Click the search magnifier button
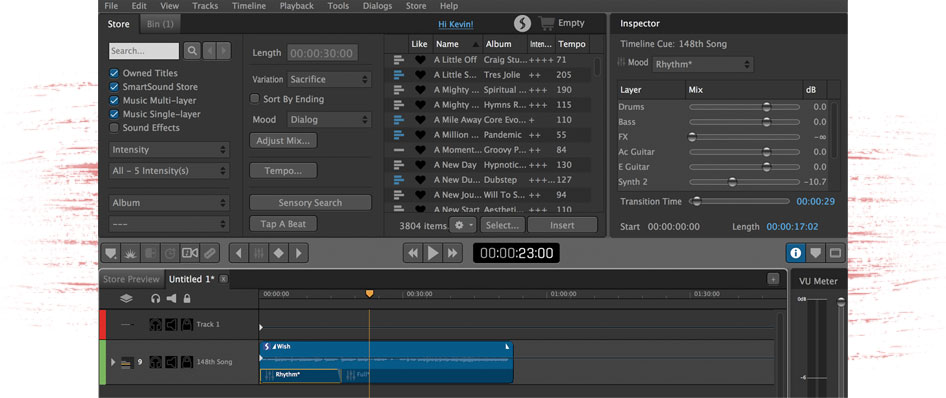 tap(192, 51)
